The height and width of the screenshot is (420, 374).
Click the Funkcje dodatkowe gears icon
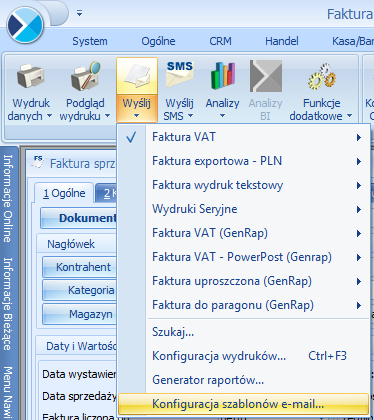[x=322, y=77]
